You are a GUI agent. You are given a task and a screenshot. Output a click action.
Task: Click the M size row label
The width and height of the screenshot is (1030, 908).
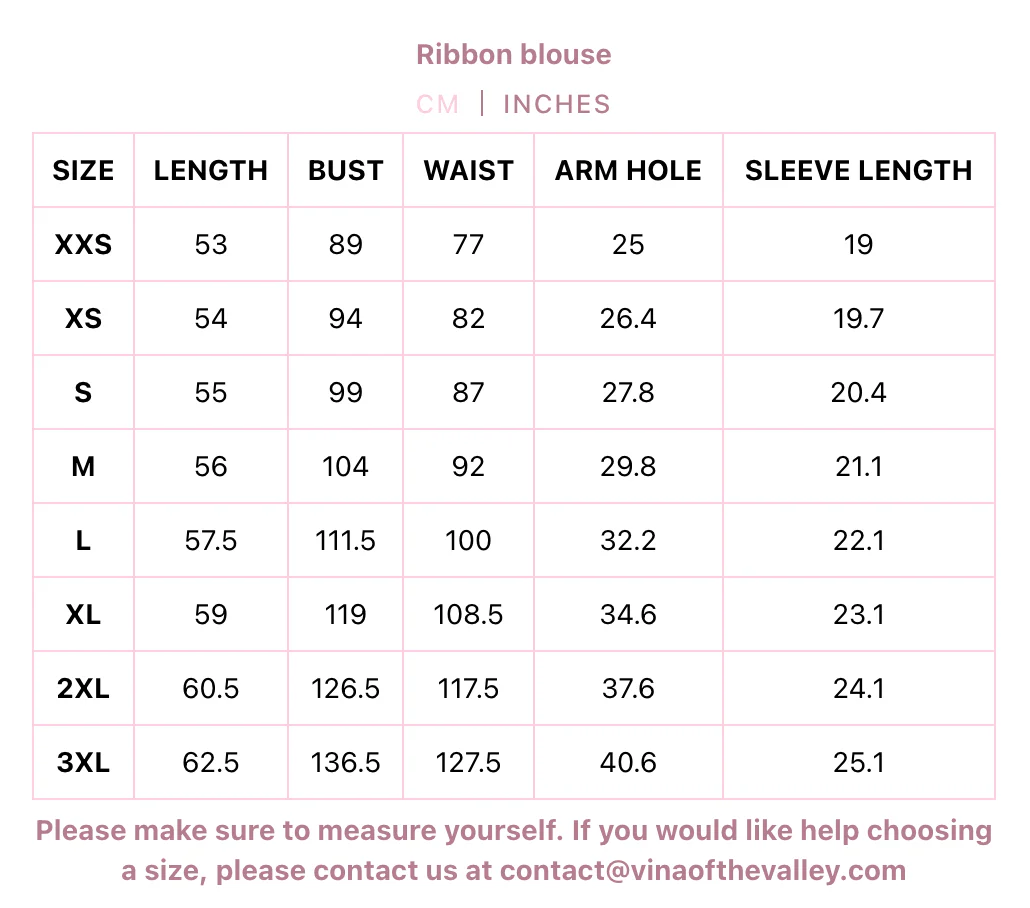(83, 466)
